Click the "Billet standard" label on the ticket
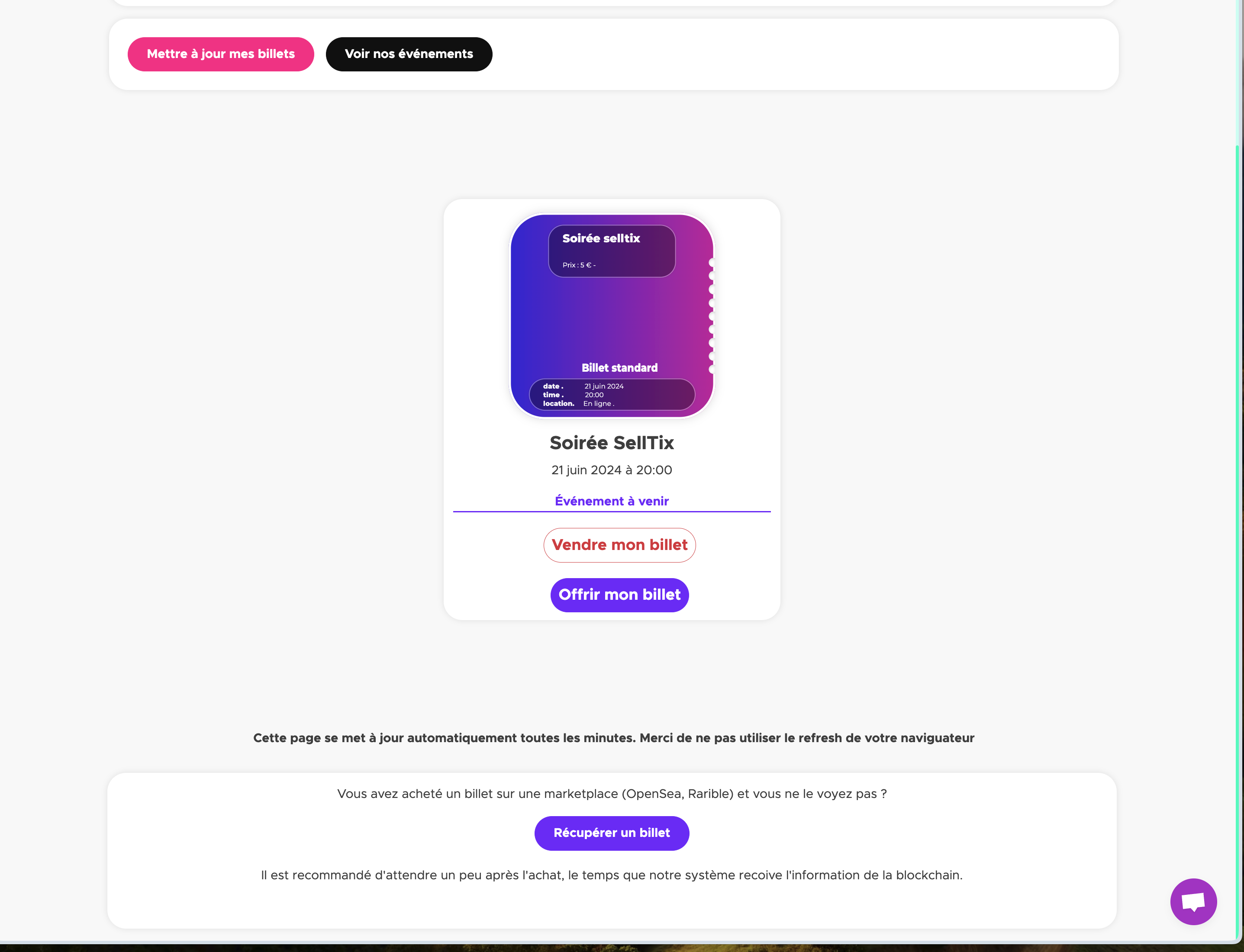The width and height of the screenshot is (1244, 952). pos(619,368)
